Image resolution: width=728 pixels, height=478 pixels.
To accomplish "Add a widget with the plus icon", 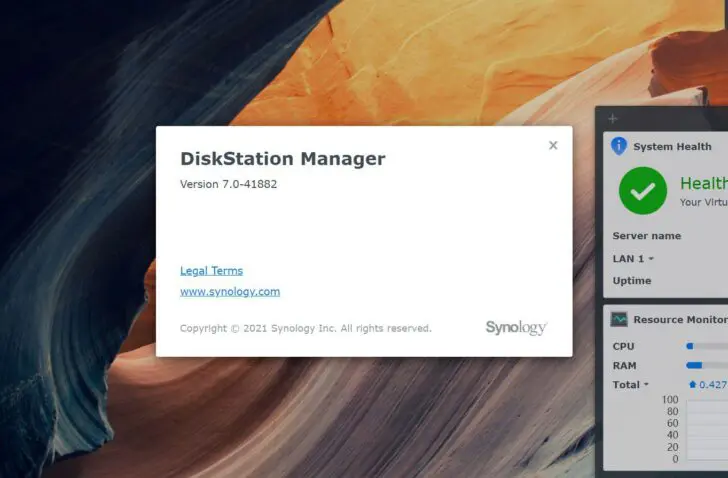I will [x=613, y=119].
